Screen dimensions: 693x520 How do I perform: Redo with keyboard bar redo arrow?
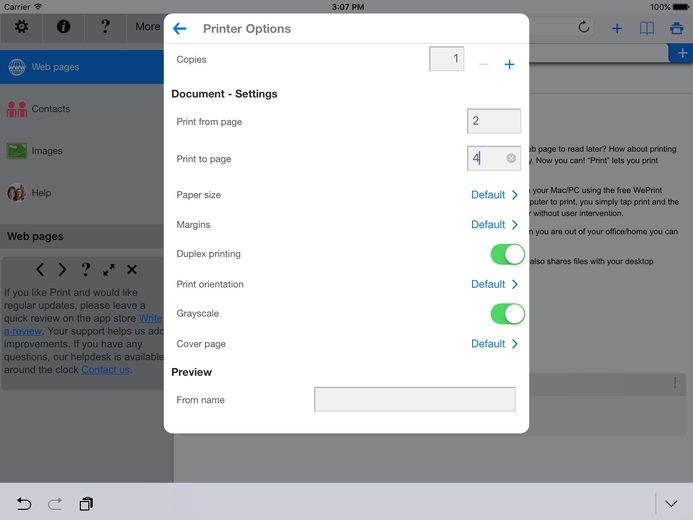55,504
